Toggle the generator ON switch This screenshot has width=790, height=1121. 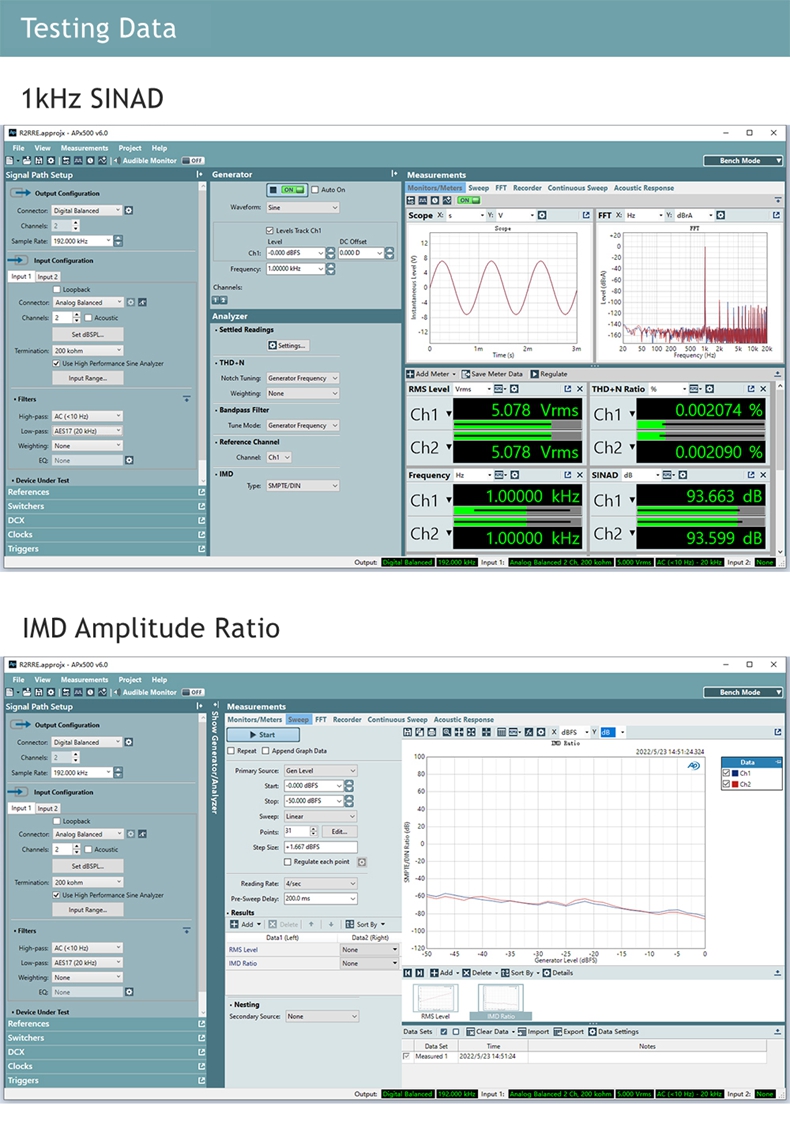288,189
